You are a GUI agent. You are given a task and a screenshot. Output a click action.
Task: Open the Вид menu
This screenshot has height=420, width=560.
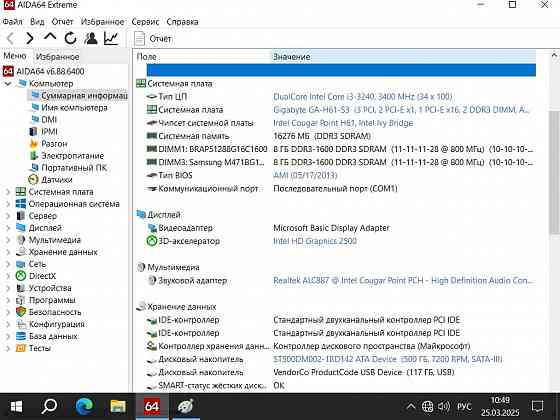point(37,22)
